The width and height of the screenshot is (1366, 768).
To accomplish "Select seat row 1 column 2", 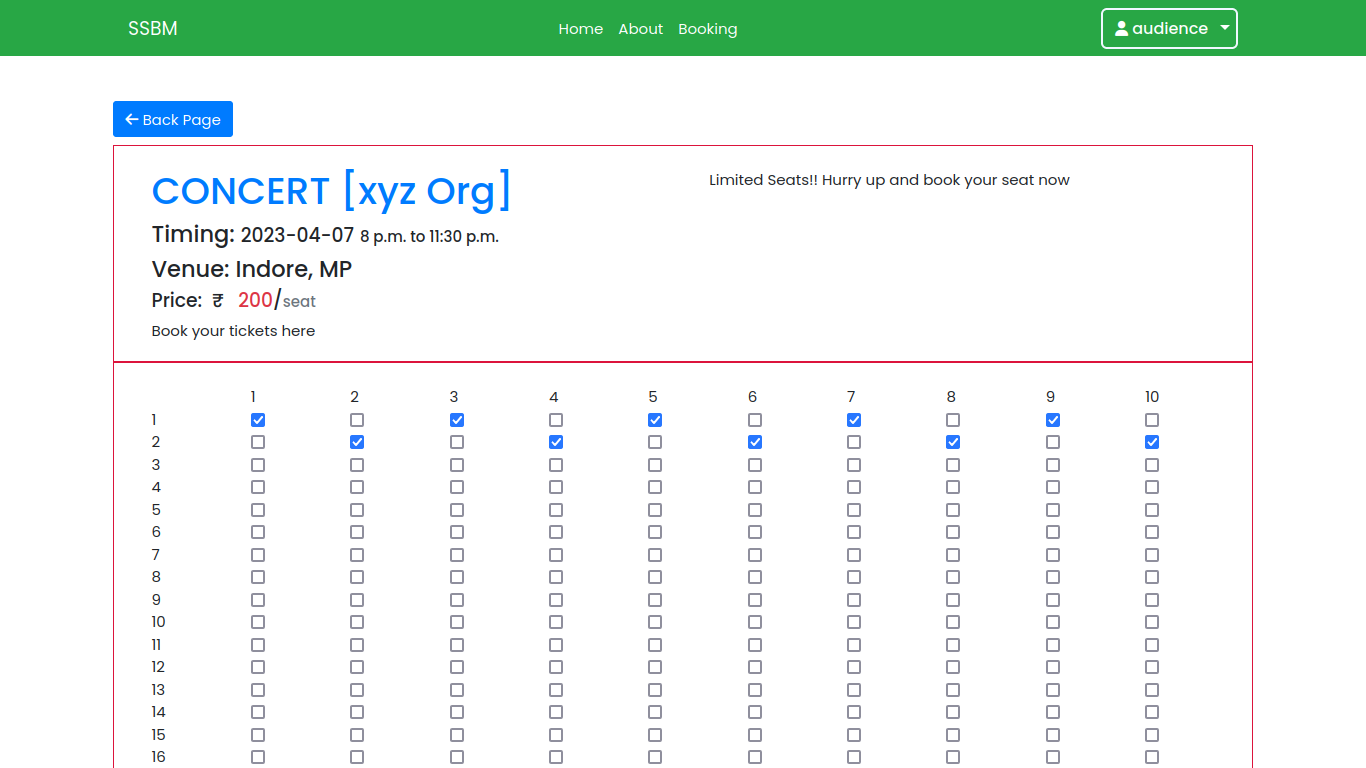I will tap(357, 420).
